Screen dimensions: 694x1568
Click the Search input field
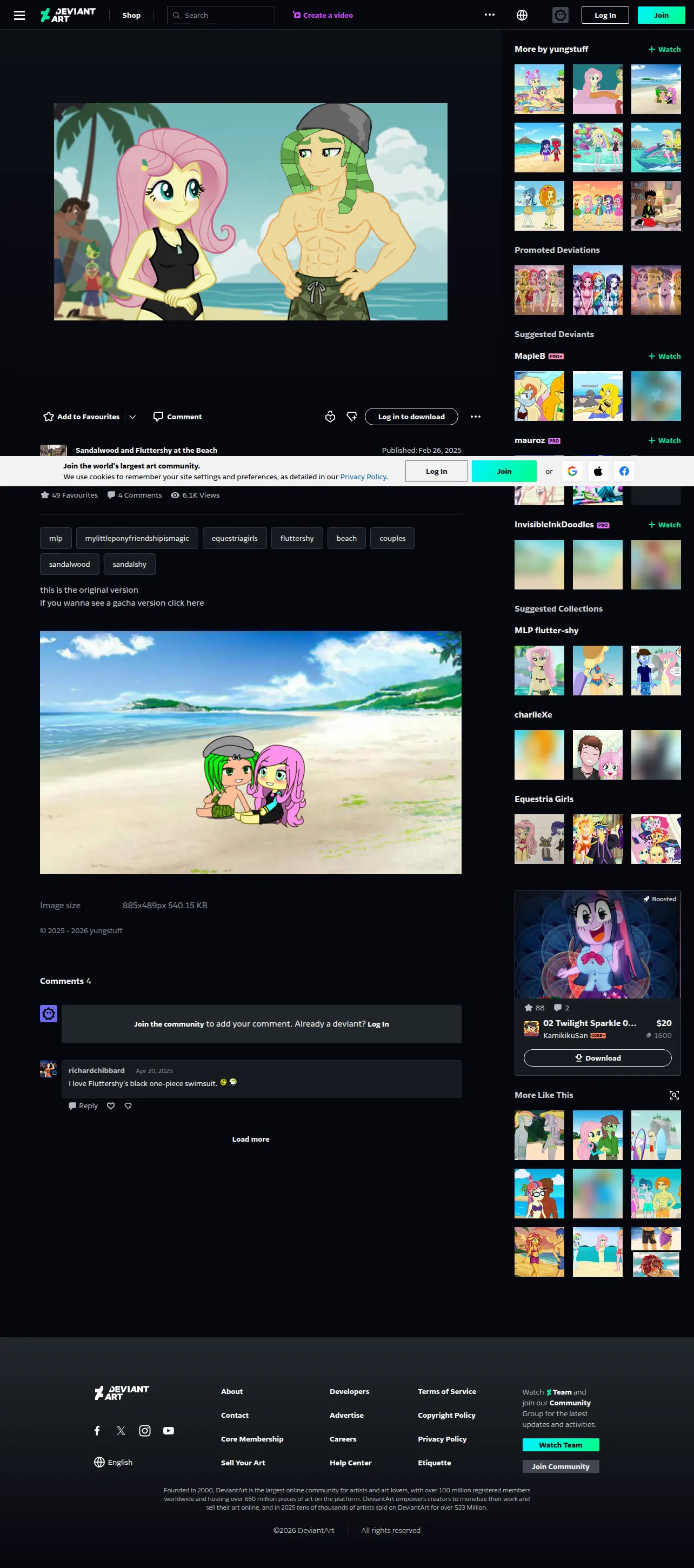click(221, 15)
